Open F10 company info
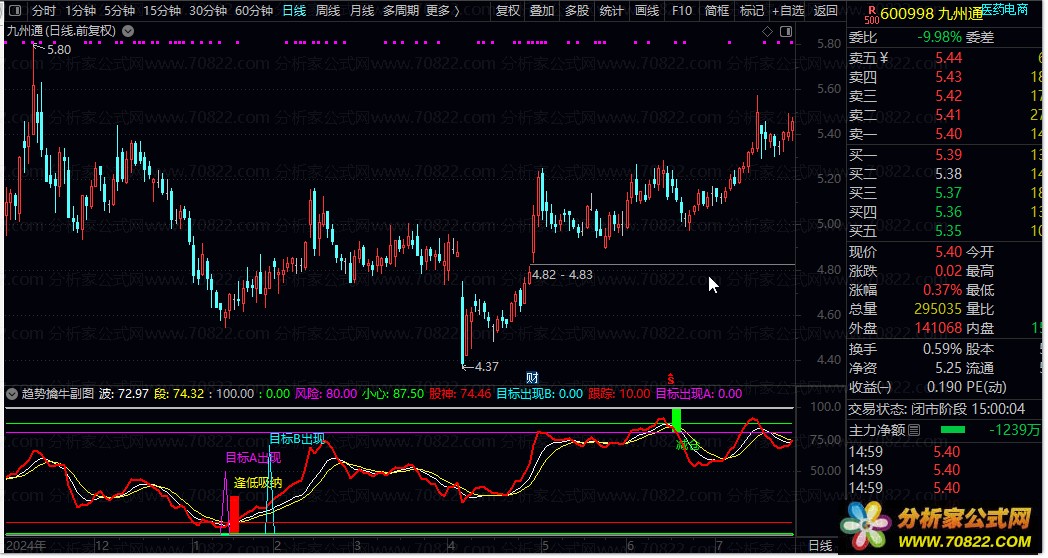The width and height of the screenshot is (1048, 558). point(682,11)
